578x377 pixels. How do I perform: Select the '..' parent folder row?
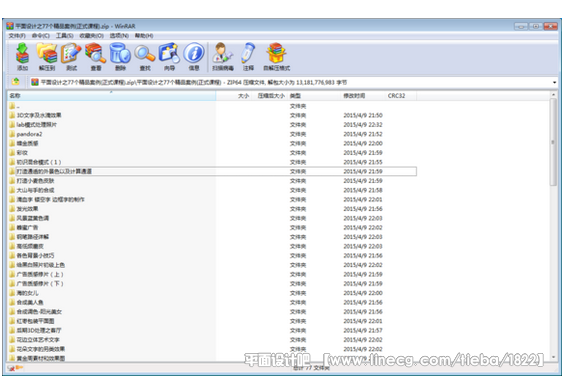[212, 106]
